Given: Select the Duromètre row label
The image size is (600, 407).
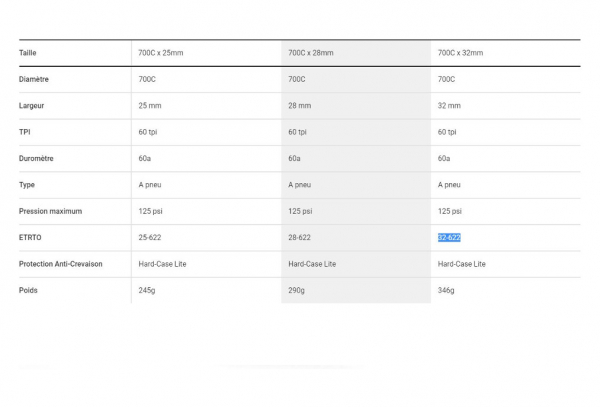Looking at the screenshot, I should pos(36,158).
